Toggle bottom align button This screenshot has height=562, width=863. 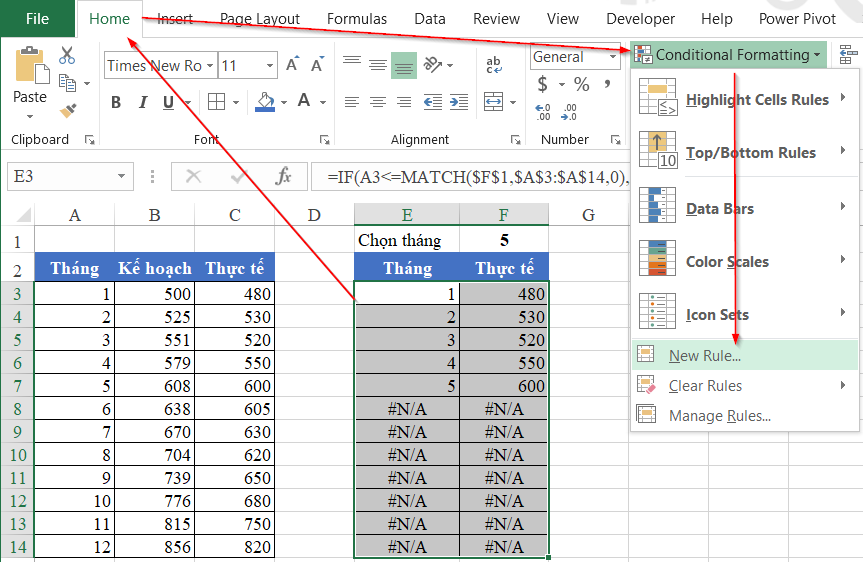tap(403, 66)
